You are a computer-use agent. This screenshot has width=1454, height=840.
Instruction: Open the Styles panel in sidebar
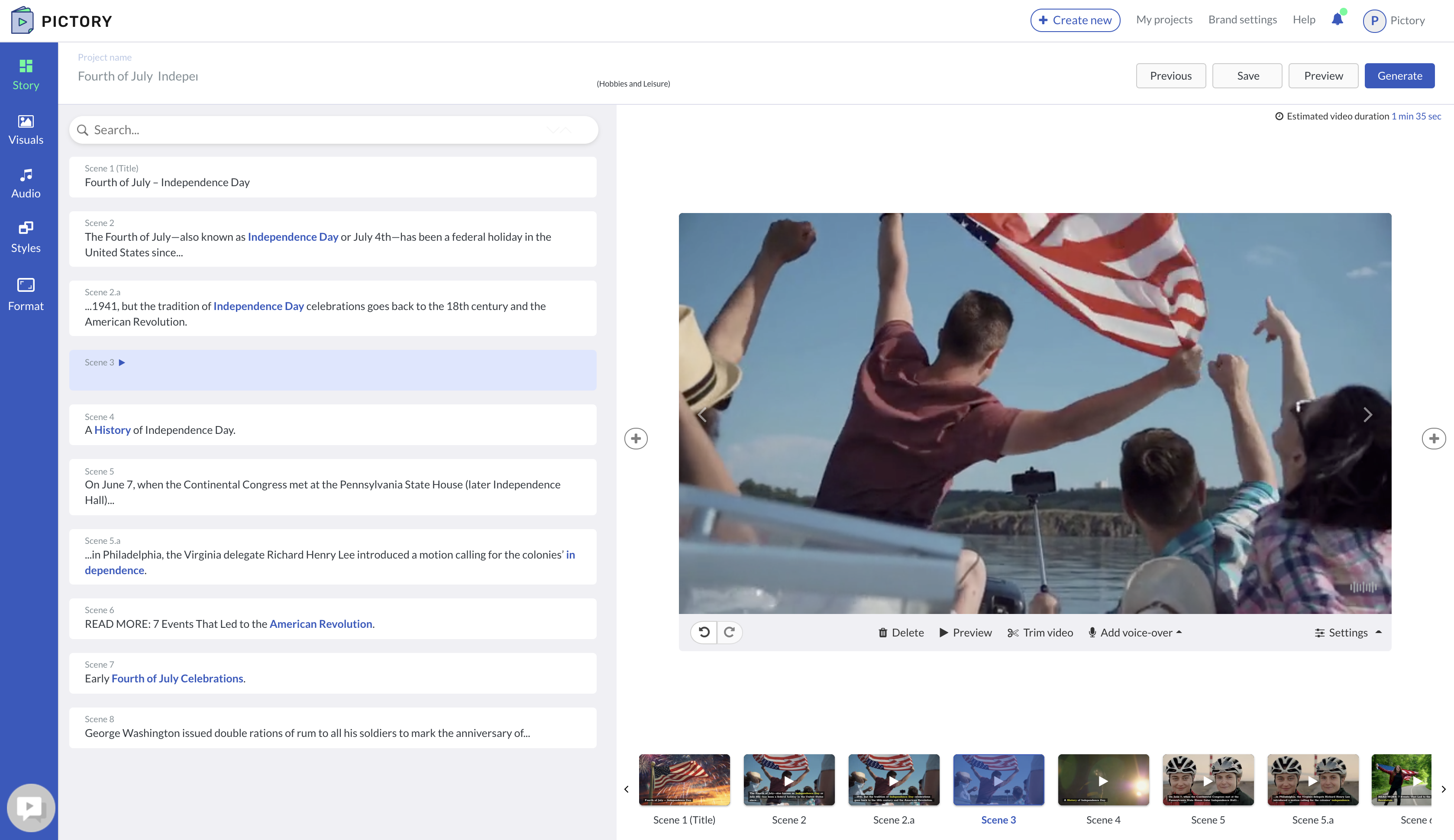(26, 237)
